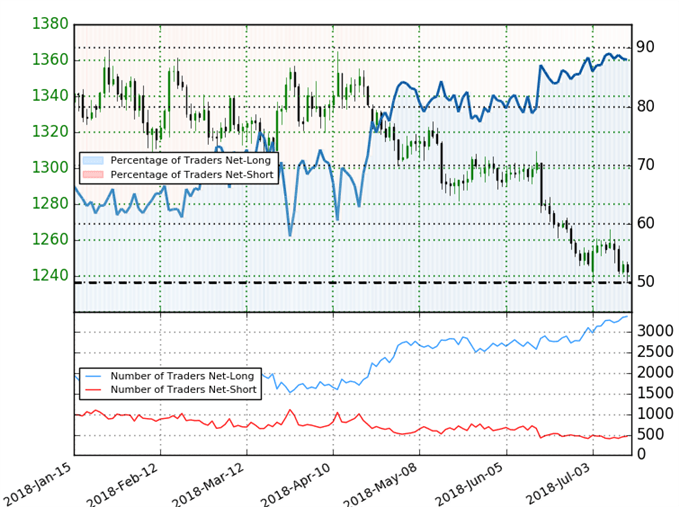
Task: Click the red line sample for Number of Traders Net-Short
Action: [x=93, y=389]
